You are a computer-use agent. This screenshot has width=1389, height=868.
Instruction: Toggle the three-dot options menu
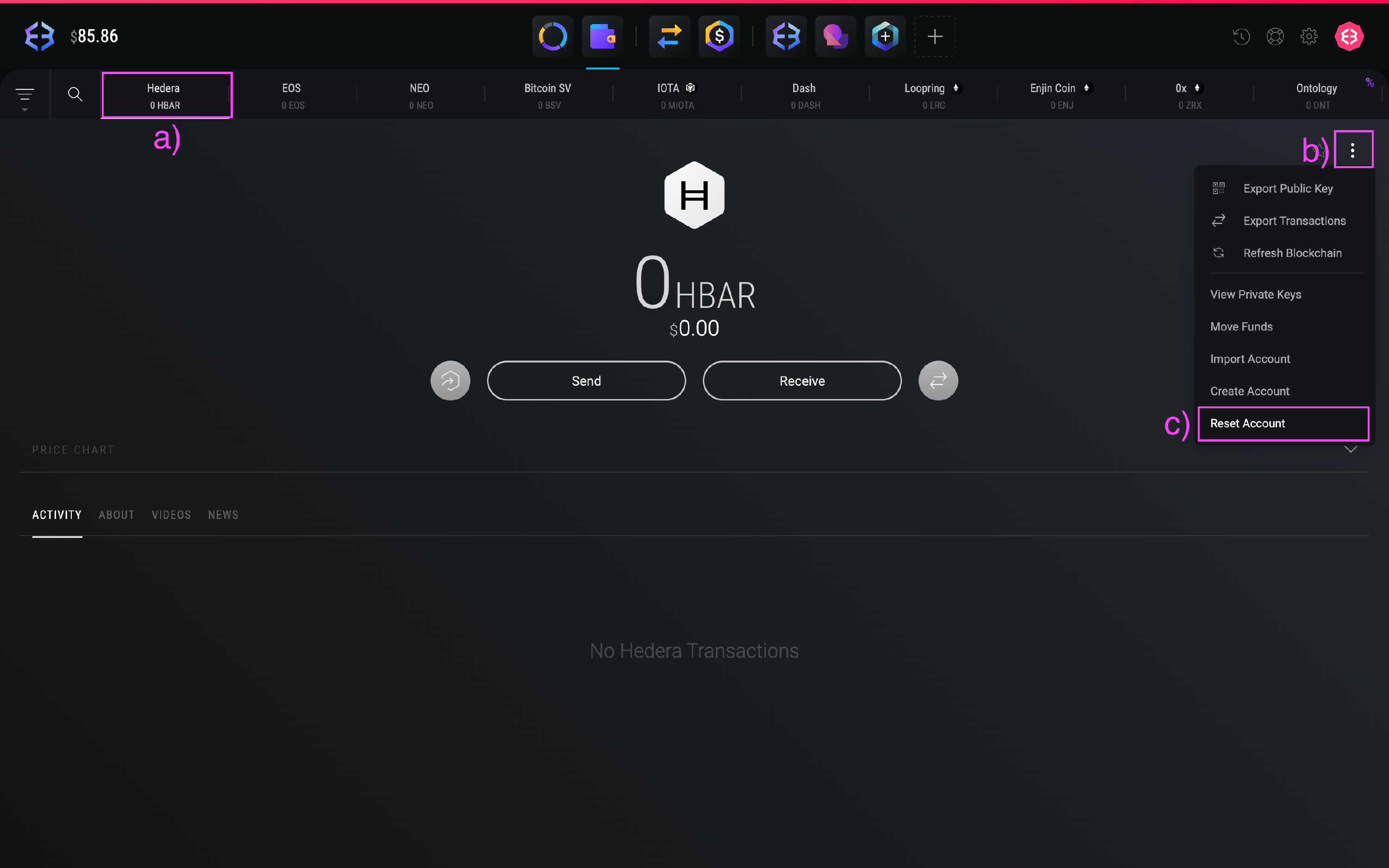(x=1353, y=150)
